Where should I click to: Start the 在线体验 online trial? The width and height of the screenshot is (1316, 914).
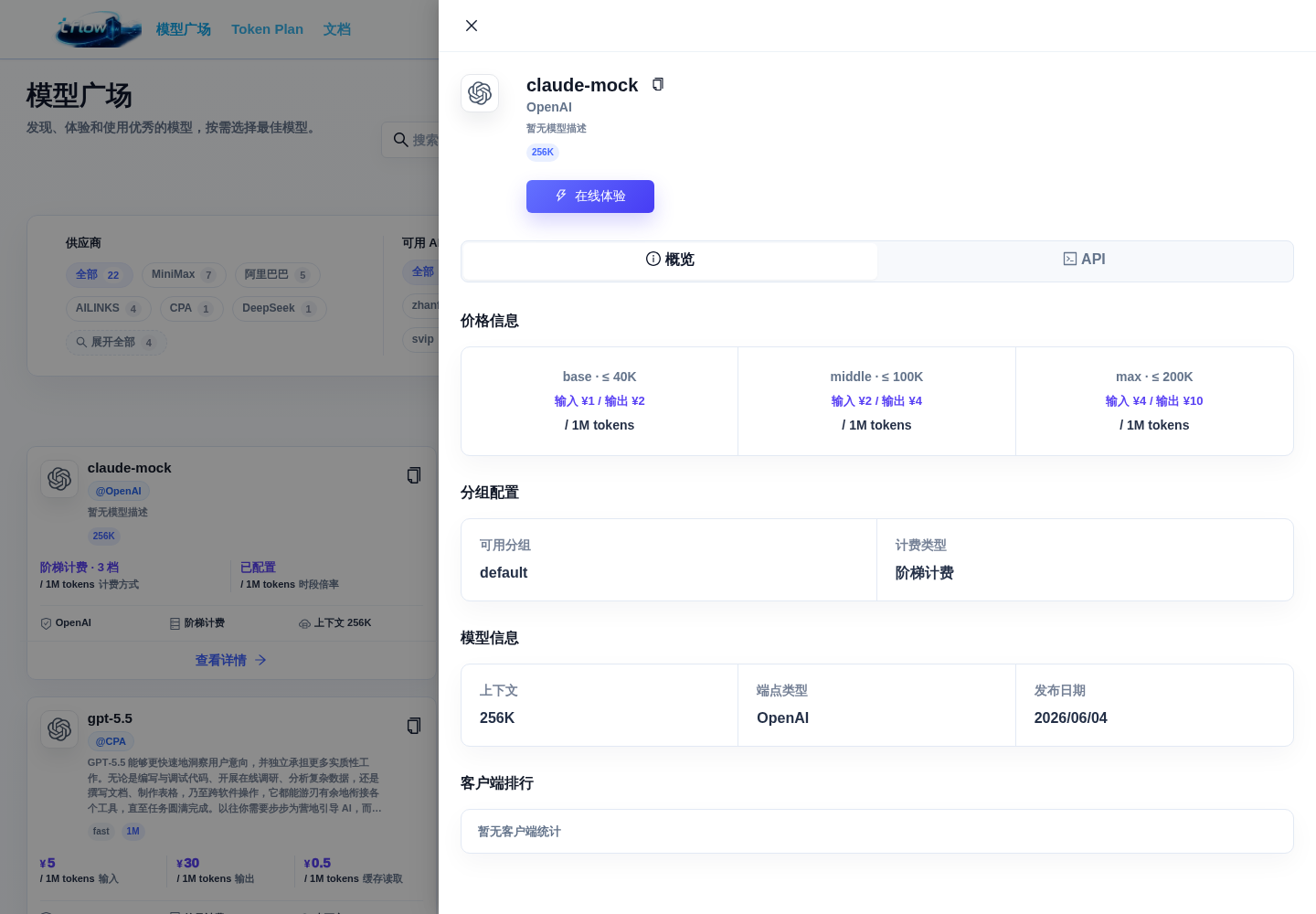pyautogui.click(x=590, y=197)
